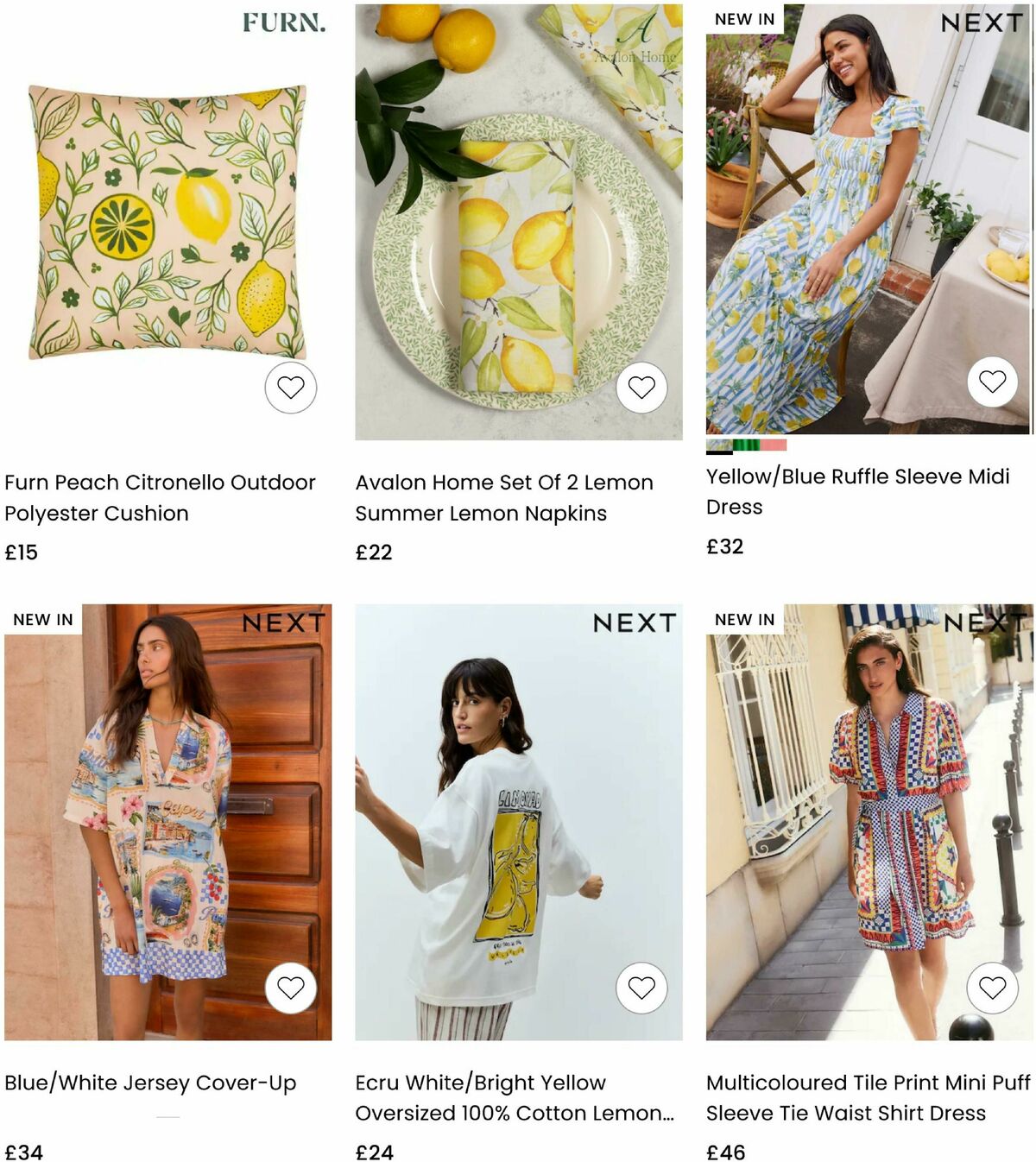This screenshot has height=1162, width=1036.
Task: Open the Furn Peach Citronello Outdoor Cushion listing
Action: (161, 496)
